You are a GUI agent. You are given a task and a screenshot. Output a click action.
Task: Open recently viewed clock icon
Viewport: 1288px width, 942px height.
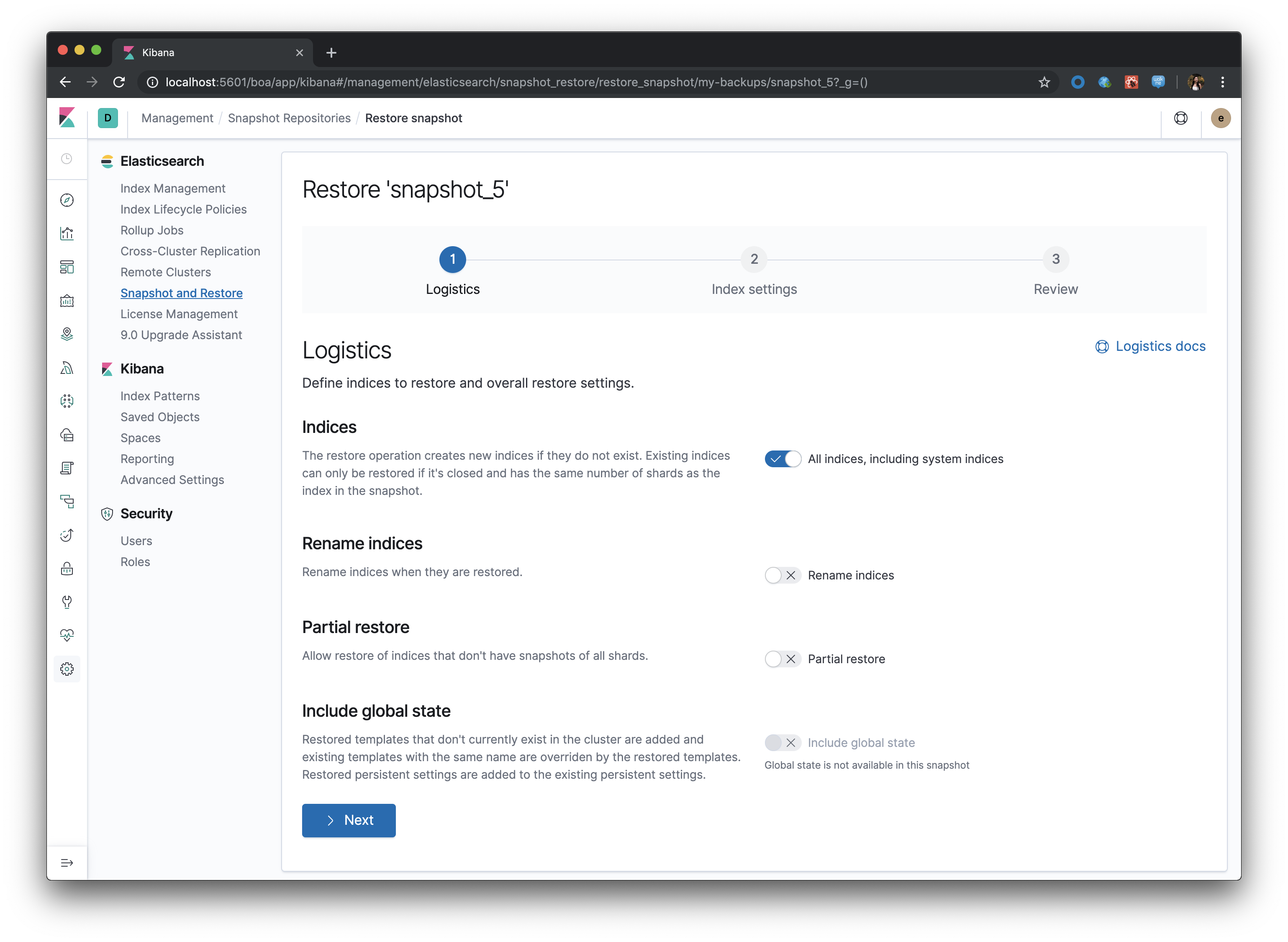[x=67, y=159]
